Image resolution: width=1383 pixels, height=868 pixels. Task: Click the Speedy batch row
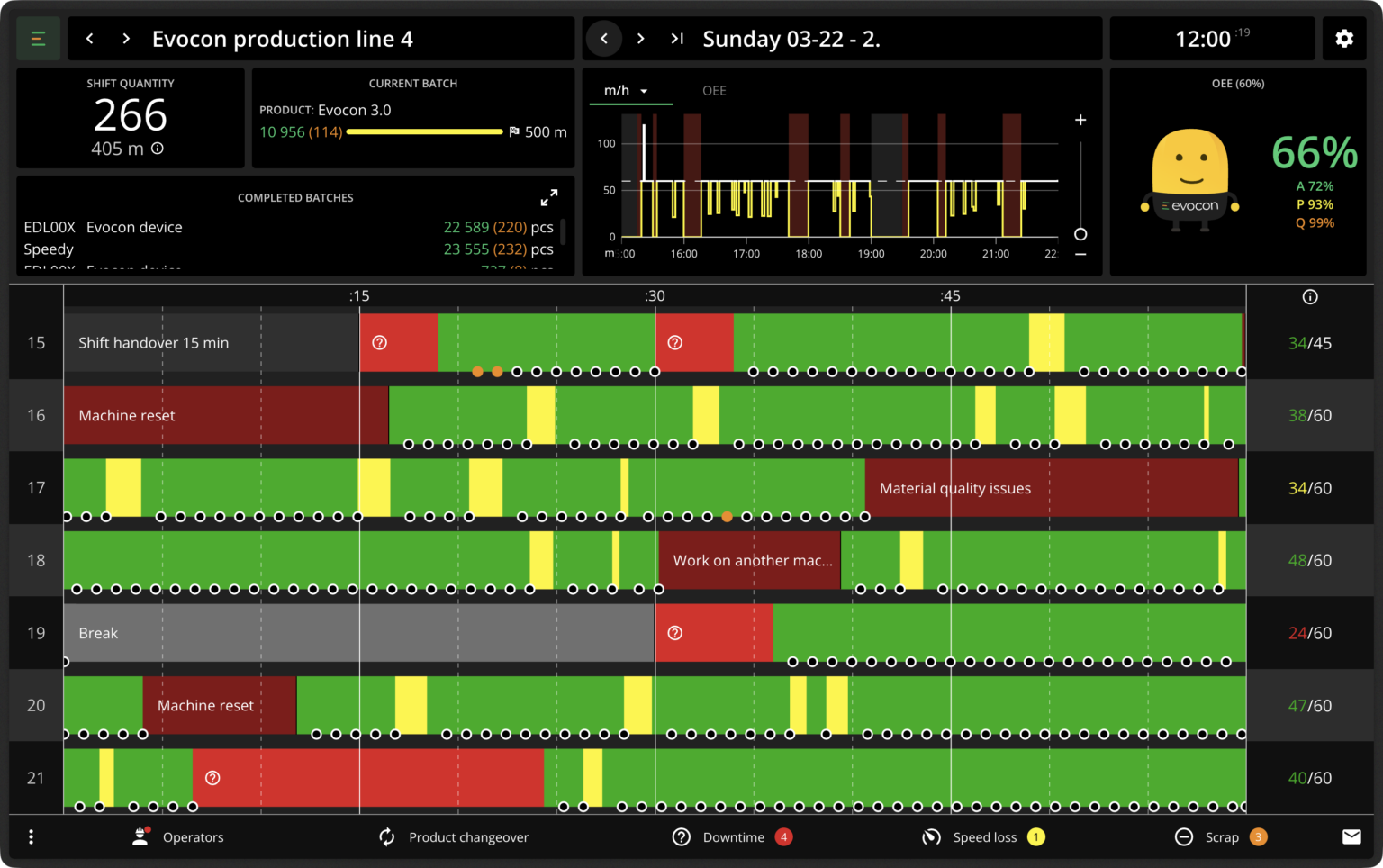coord(288,249)
